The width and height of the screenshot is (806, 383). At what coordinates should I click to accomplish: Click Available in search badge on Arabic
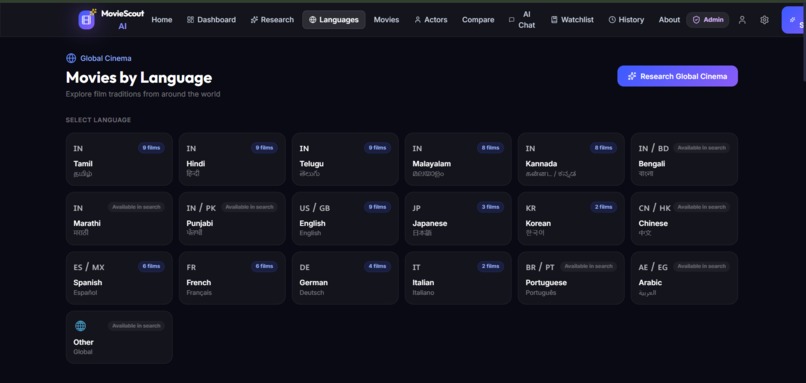pos(702,266)
